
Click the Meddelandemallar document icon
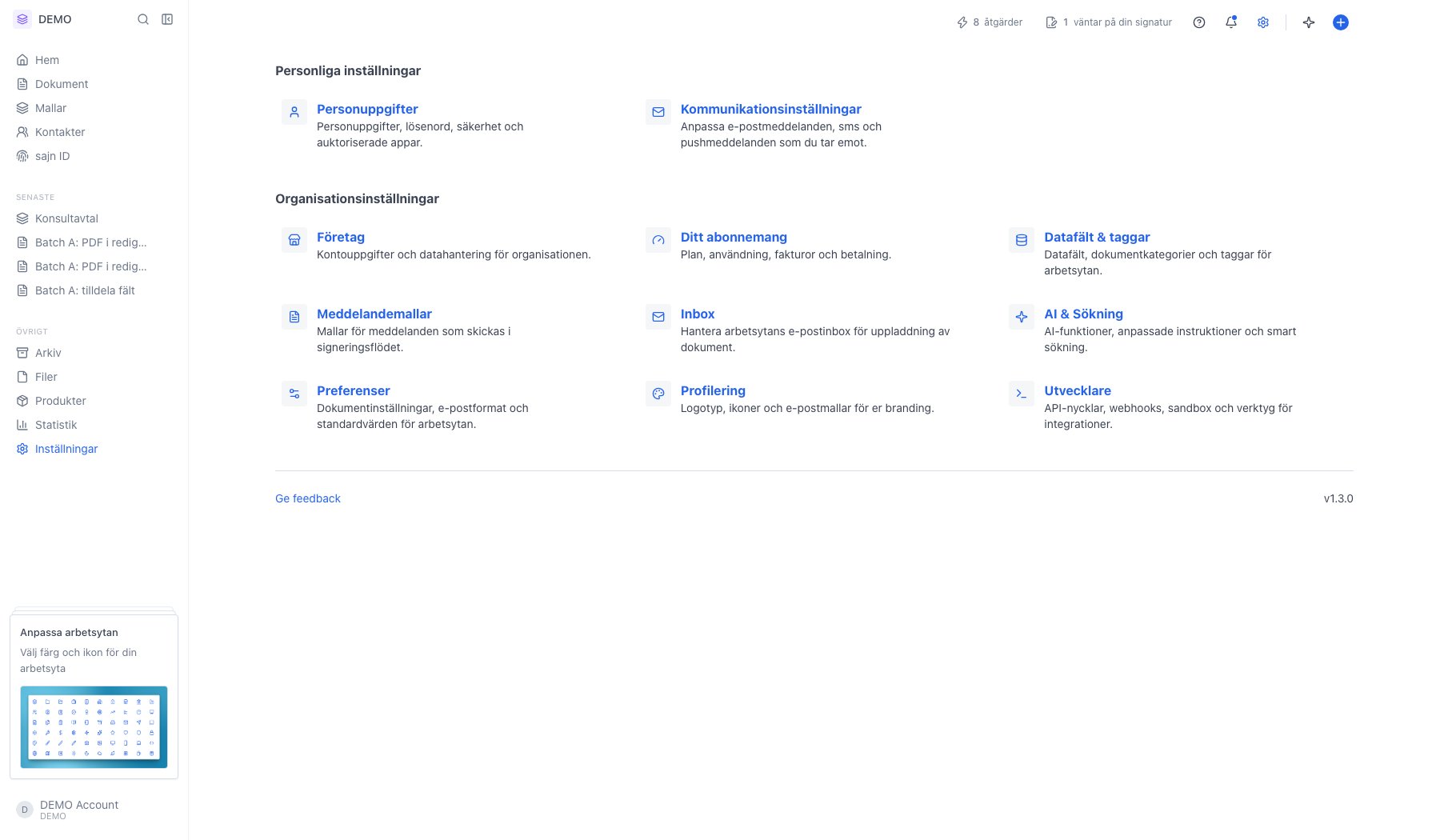[294, 317]
